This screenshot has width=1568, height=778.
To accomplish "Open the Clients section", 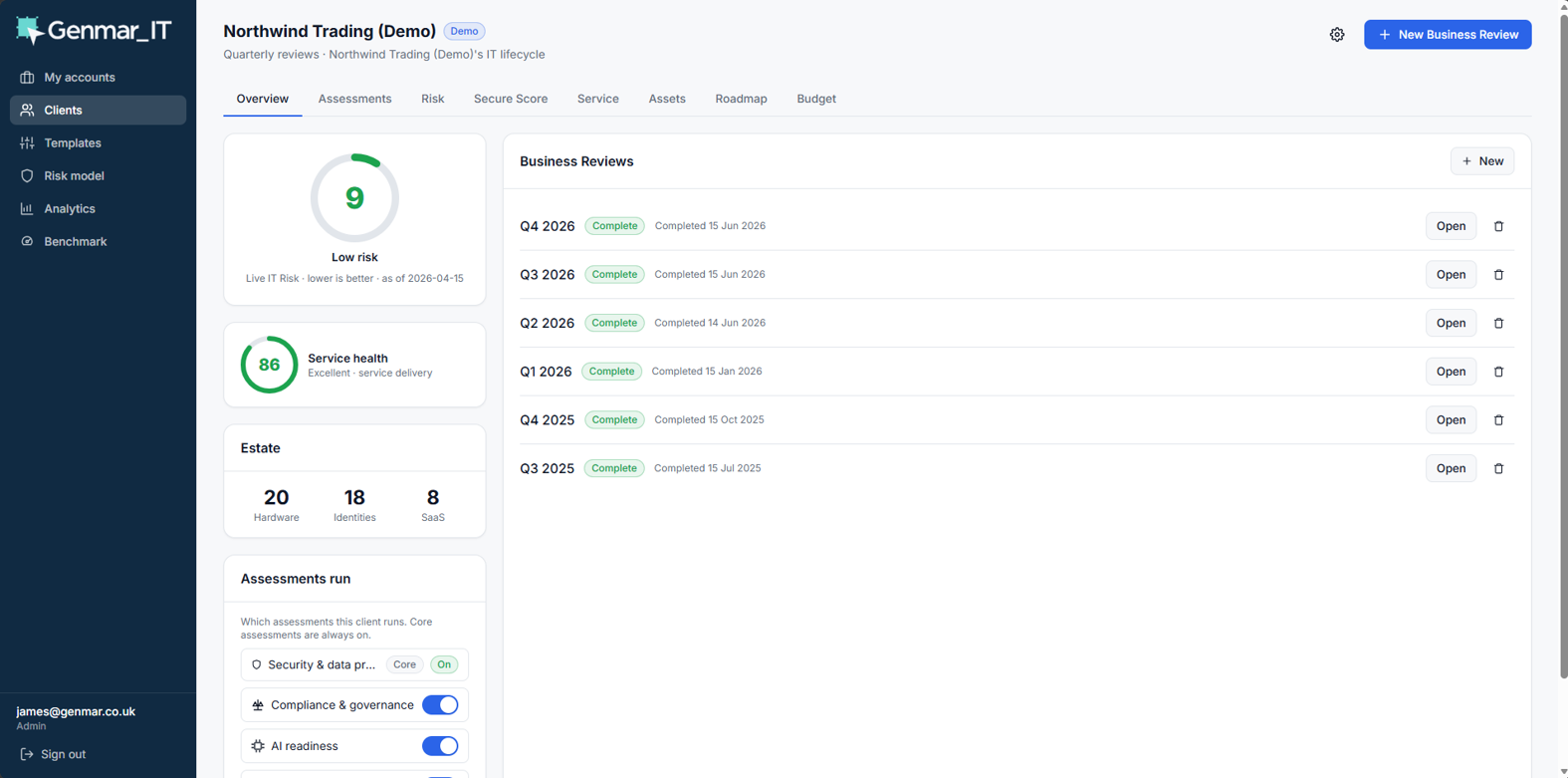I will 98,110.
